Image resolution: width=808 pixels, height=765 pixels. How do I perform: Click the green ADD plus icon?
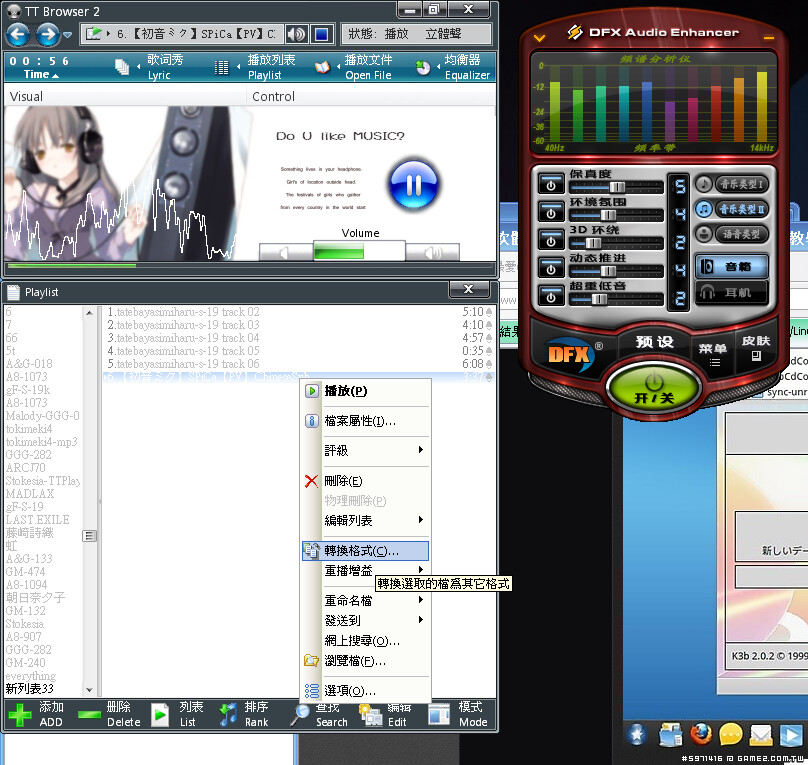(x=20, y=714)
